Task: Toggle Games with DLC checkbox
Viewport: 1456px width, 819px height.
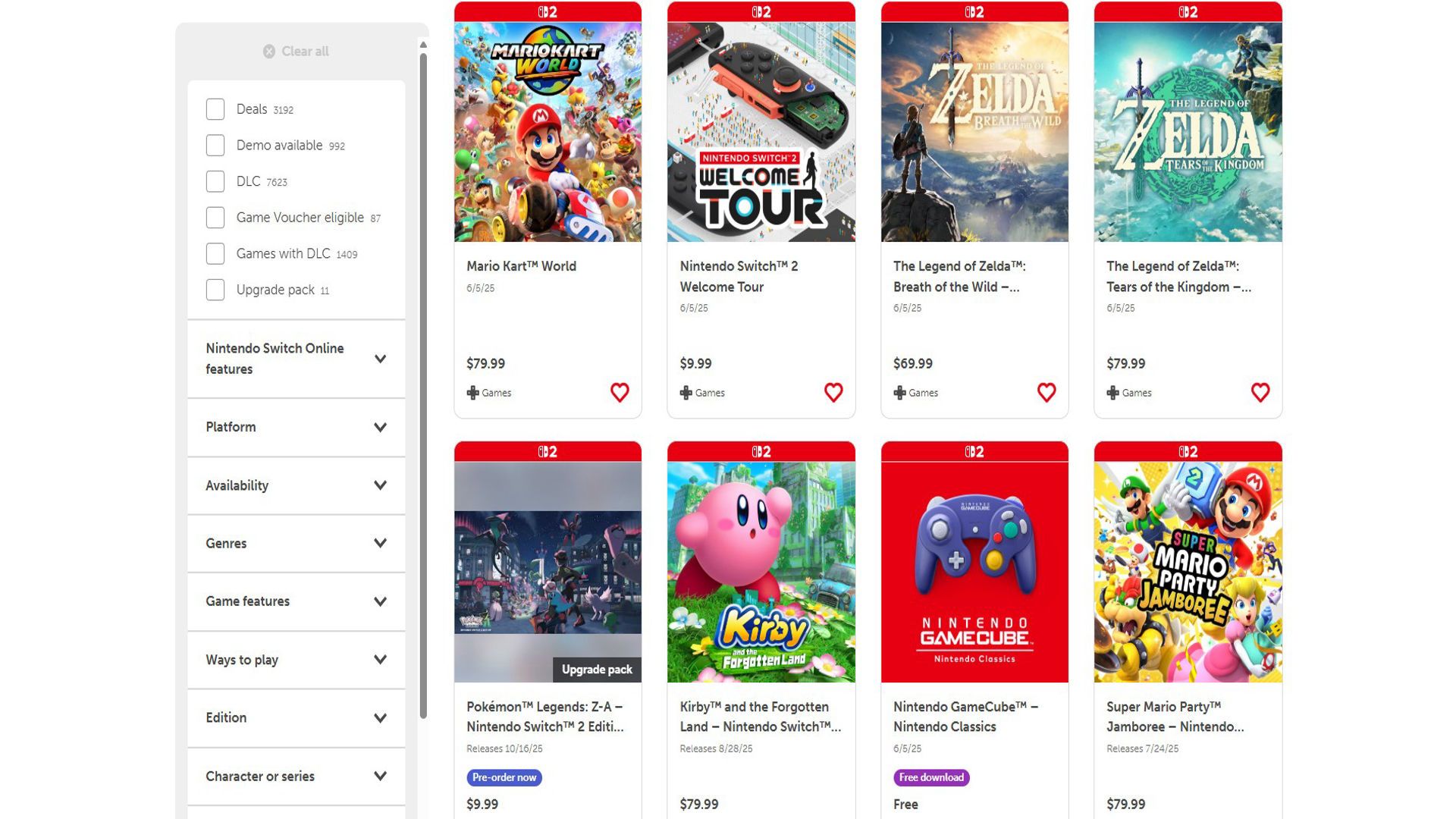Action: (215, 253)
